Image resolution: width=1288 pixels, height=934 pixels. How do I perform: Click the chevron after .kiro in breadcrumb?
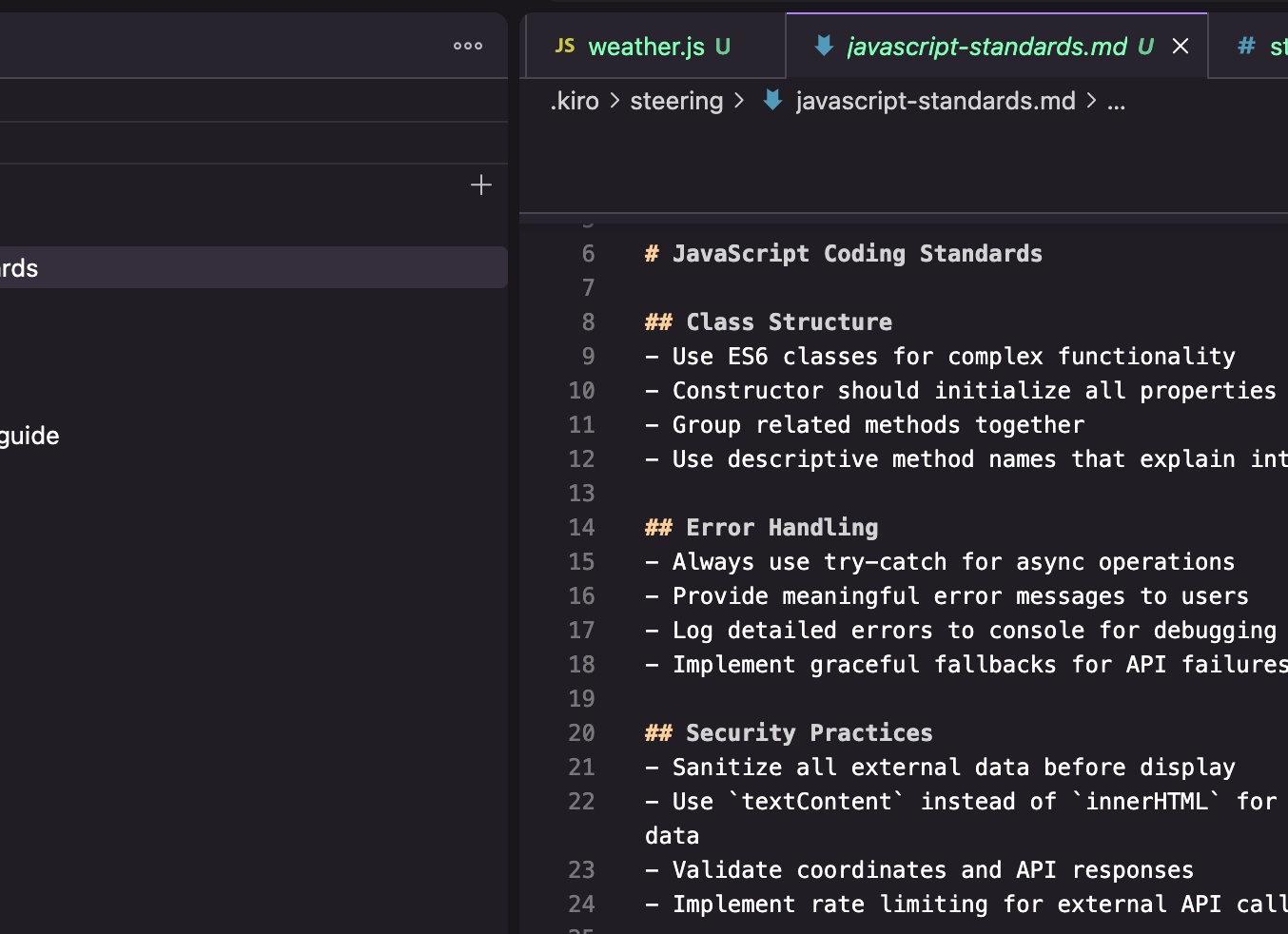coord(615,101)
